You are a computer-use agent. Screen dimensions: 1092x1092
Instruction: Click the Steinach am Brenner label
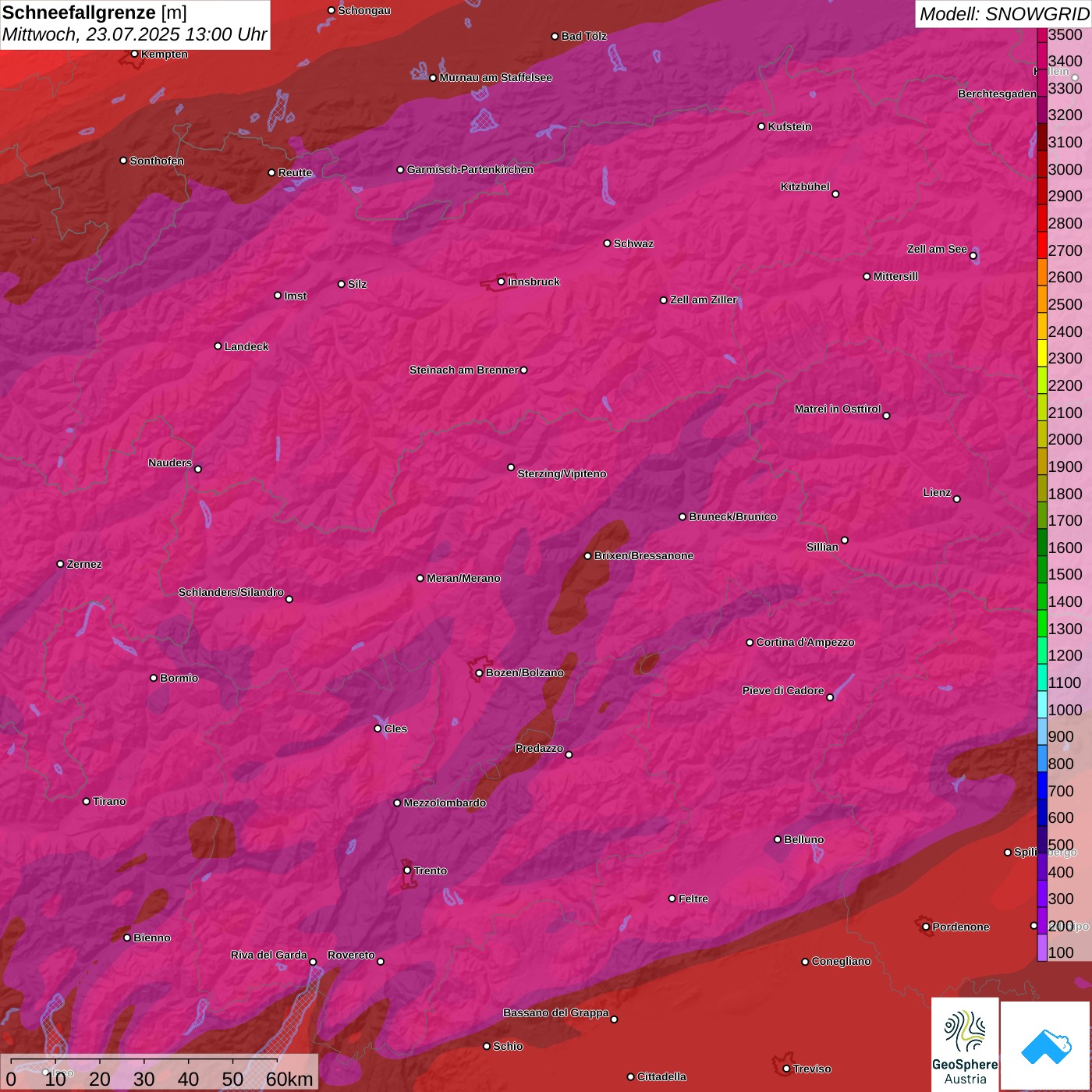pyautogui.click(x=464, y=370)
